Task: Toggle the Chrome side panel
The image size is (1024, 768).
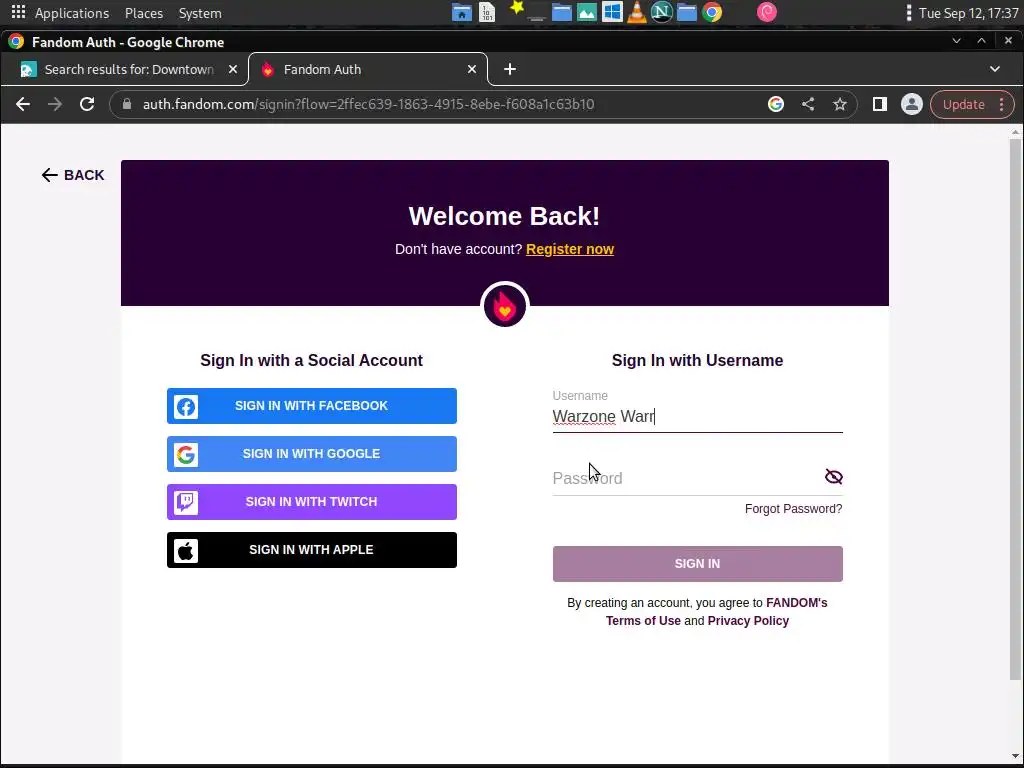Action: tap(880, 104)
